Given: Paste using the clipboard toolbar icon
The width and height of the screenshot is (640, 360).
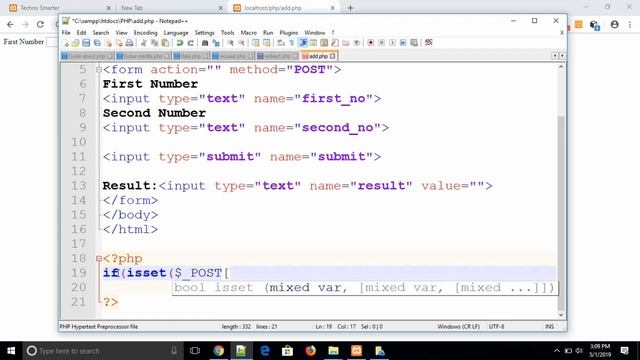Looking at the screenshot, I should coord(165,43).
